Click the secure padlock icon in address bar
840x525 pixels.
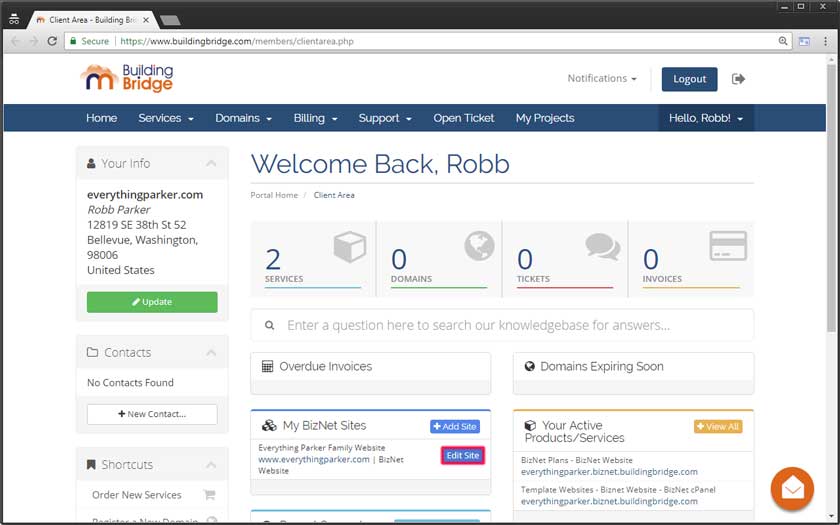pyautogui.click(x=73, y=41)
